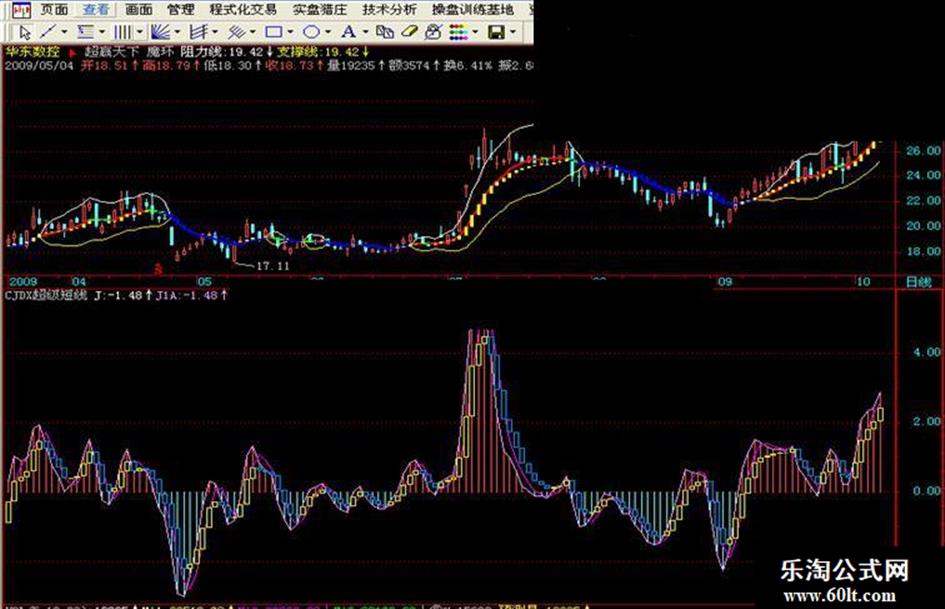This screenshot has width=945, height=609.
Task: Click the save drawing floppy icon
Action: pos(496,32)
